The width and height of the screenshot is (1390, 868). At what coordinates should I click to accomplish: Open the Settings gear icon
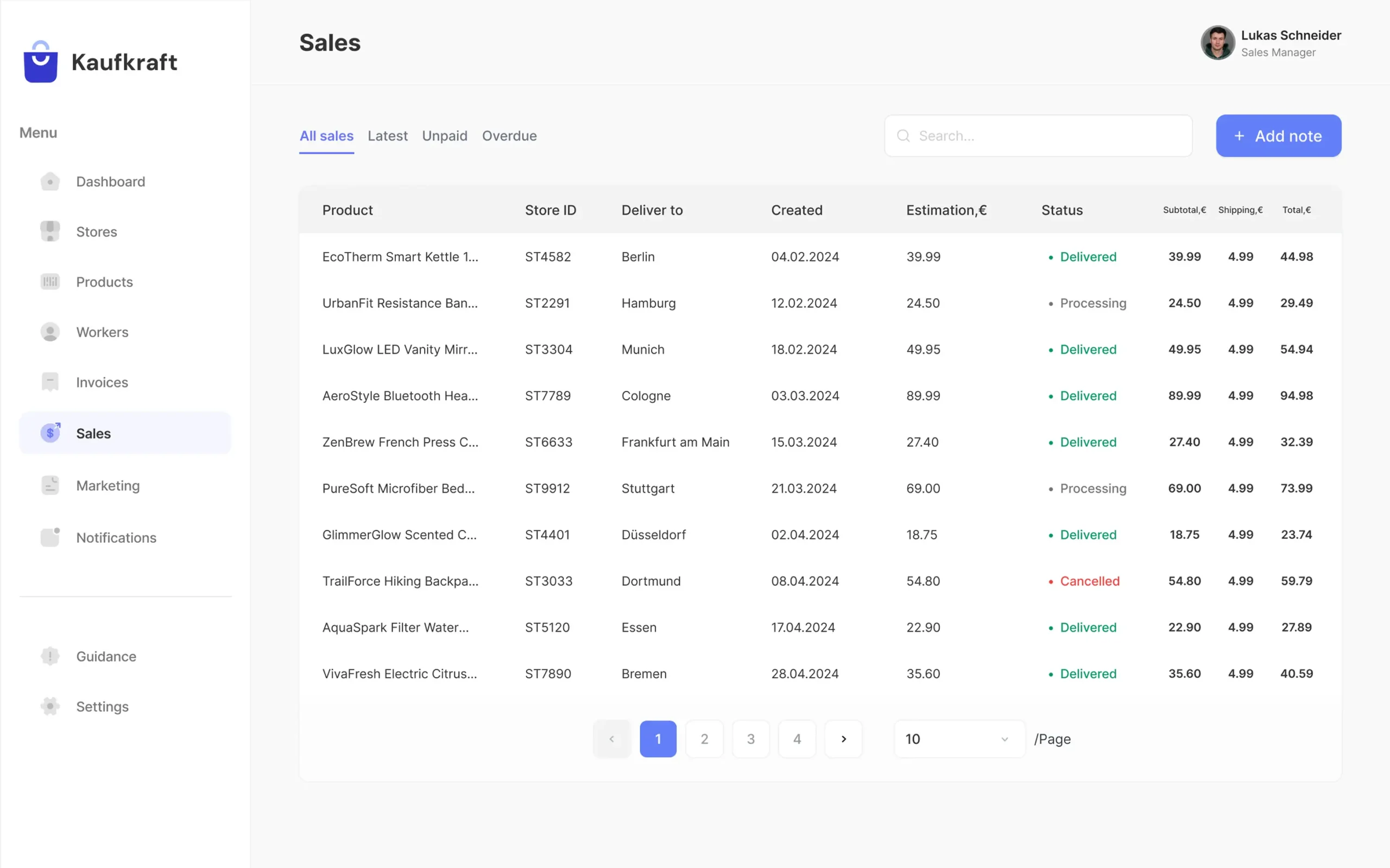tap(50, 706)
